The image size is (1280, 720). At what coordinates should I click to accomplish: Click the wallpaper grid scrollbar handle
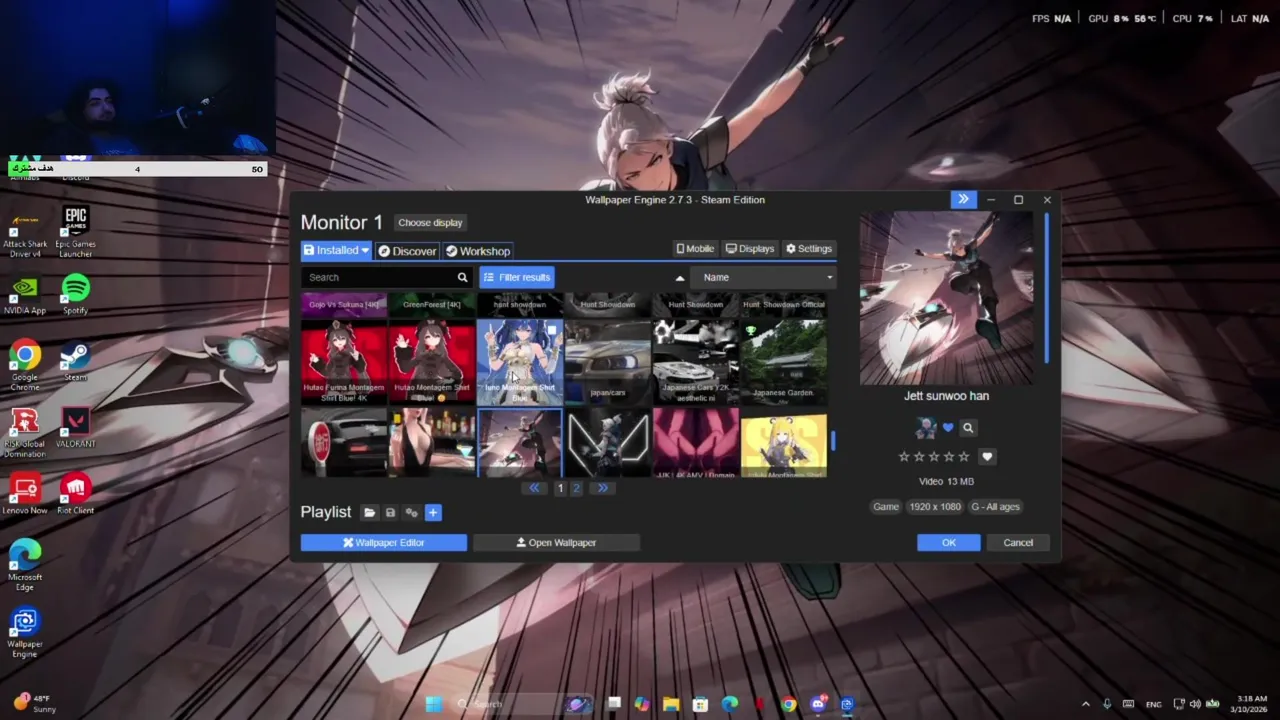click(x=832, y=440)
